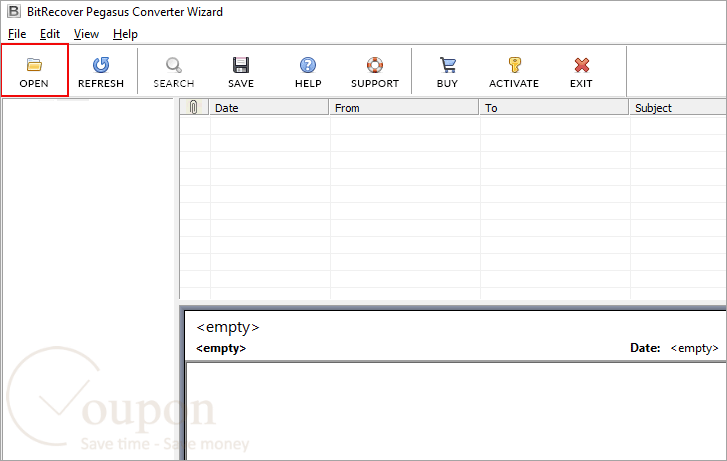Image resolution: width=727 pixels, height=461 pixels.
Task: Sort messages by the To column header
Action: [x=554, y=108]
